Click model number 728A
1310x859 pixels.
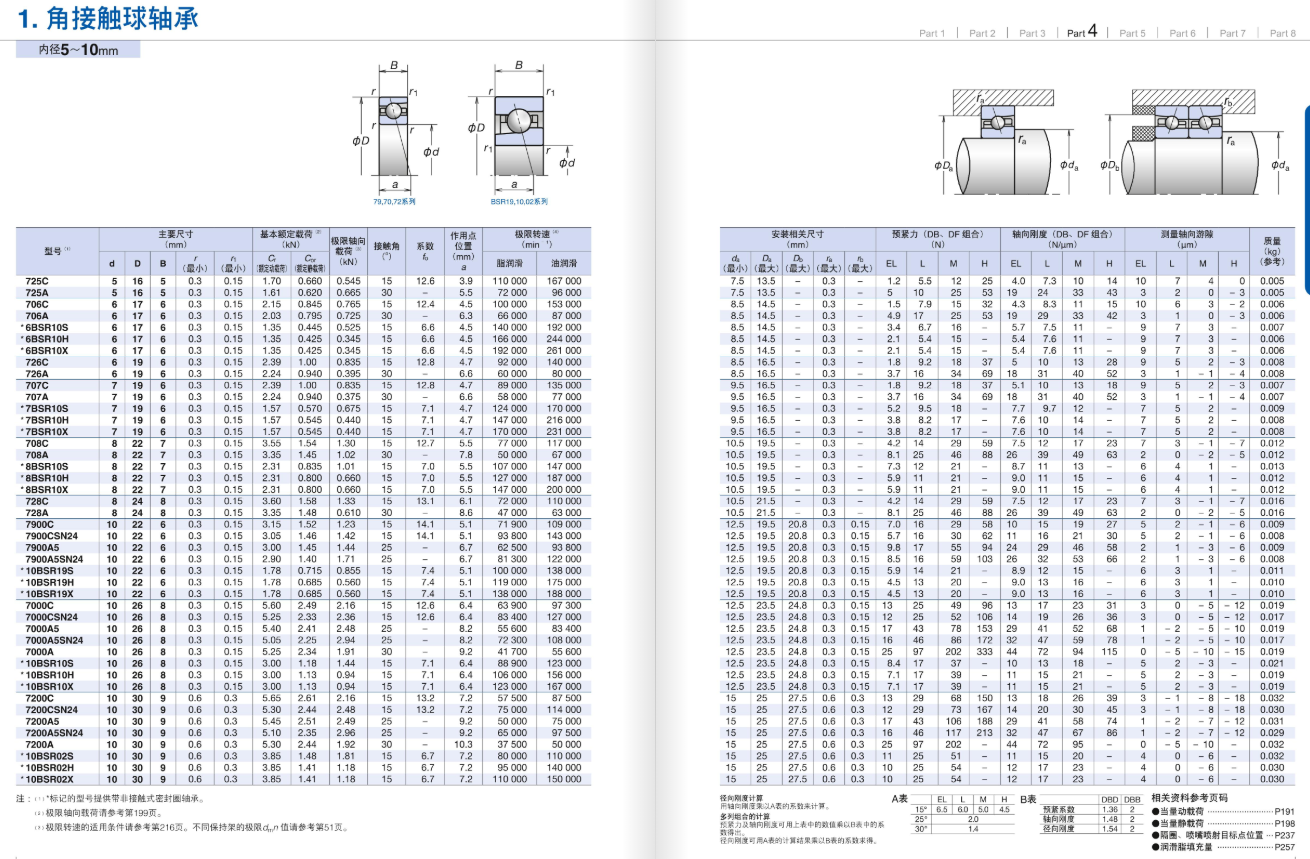[37, 513]
